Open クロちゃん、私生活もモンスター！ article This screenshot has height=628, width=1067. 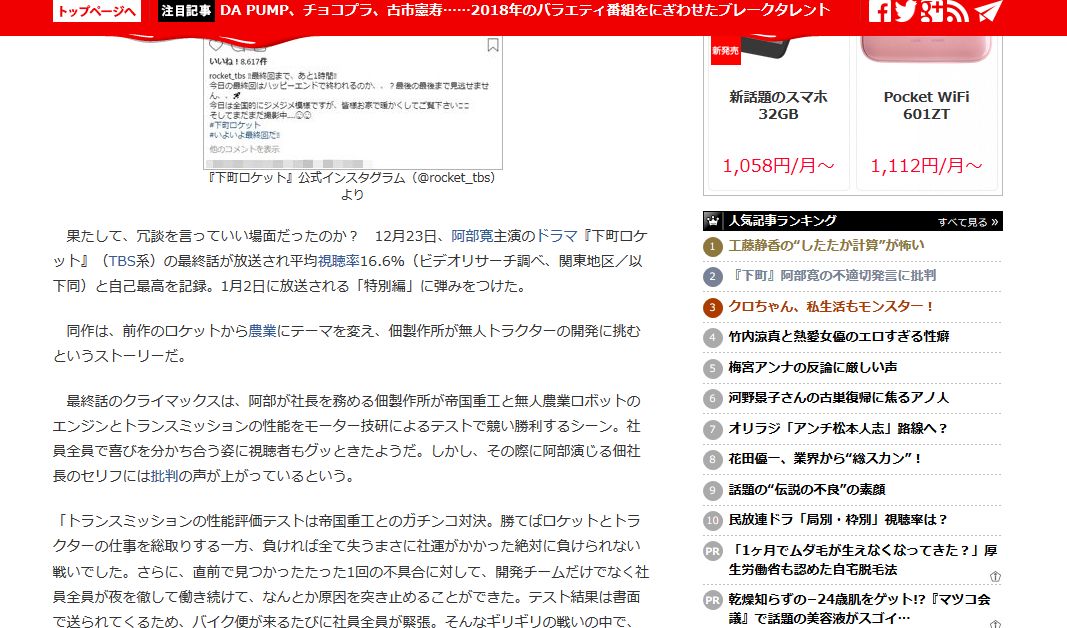[x=832, y=306]
